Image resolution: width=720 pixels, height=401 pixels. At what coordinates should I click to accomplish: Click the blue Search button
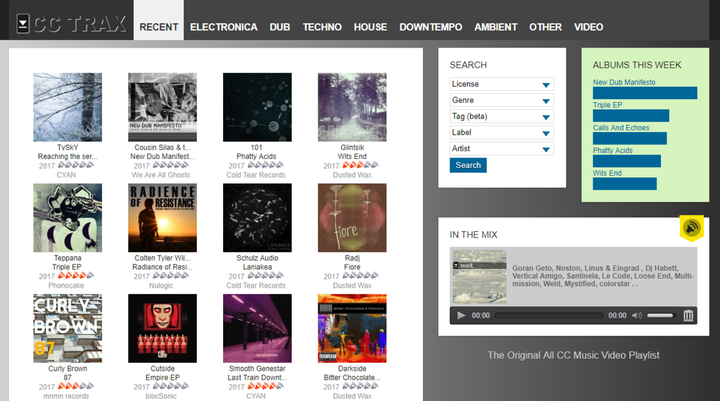tap(468, 165)
